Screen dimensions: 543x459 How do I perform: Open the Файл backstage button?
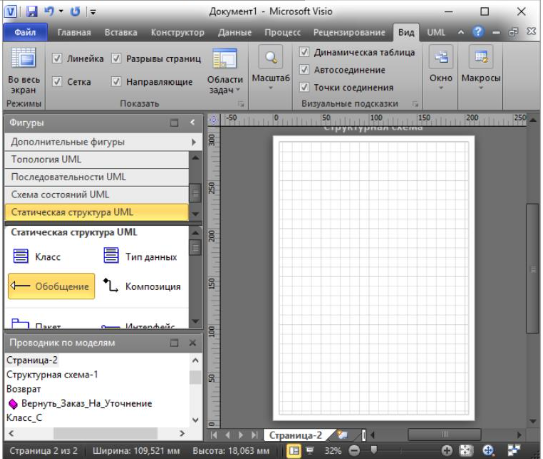(x=25, y=33)
